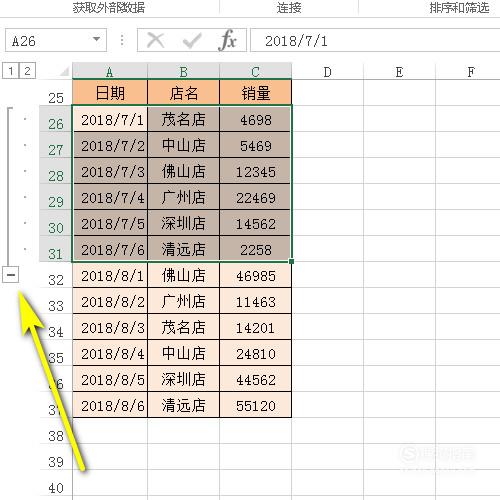
Task: Select cell with date 2018/8/2
Action: pos(110,301)
